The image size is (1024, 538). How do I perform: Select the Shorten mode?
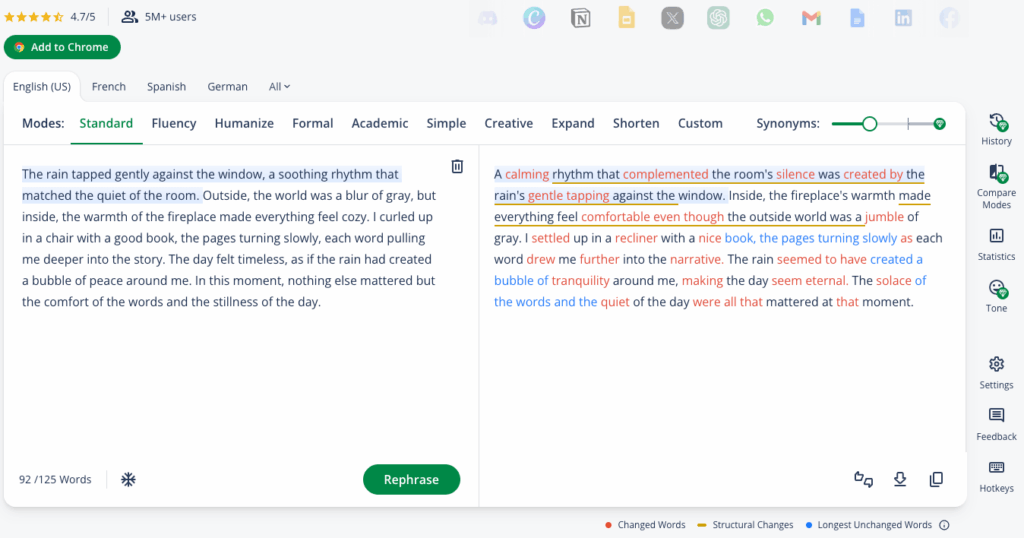[x=635, y=123]
